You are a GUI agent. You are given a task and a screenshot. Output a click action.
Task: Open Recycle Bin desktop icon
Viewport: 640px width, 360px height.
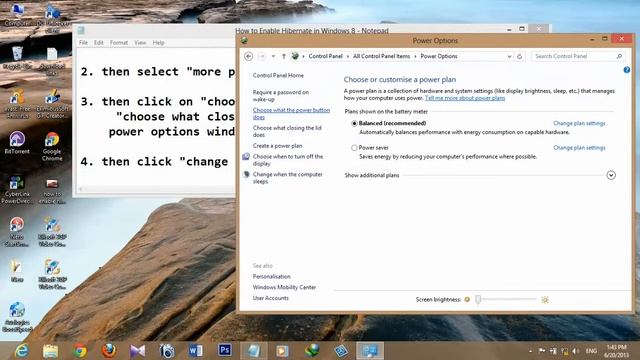point(17,58)
